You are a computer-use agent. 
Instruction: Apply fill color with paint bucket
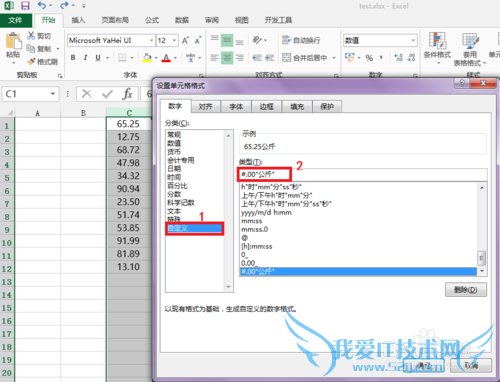[x=147, y=58]
